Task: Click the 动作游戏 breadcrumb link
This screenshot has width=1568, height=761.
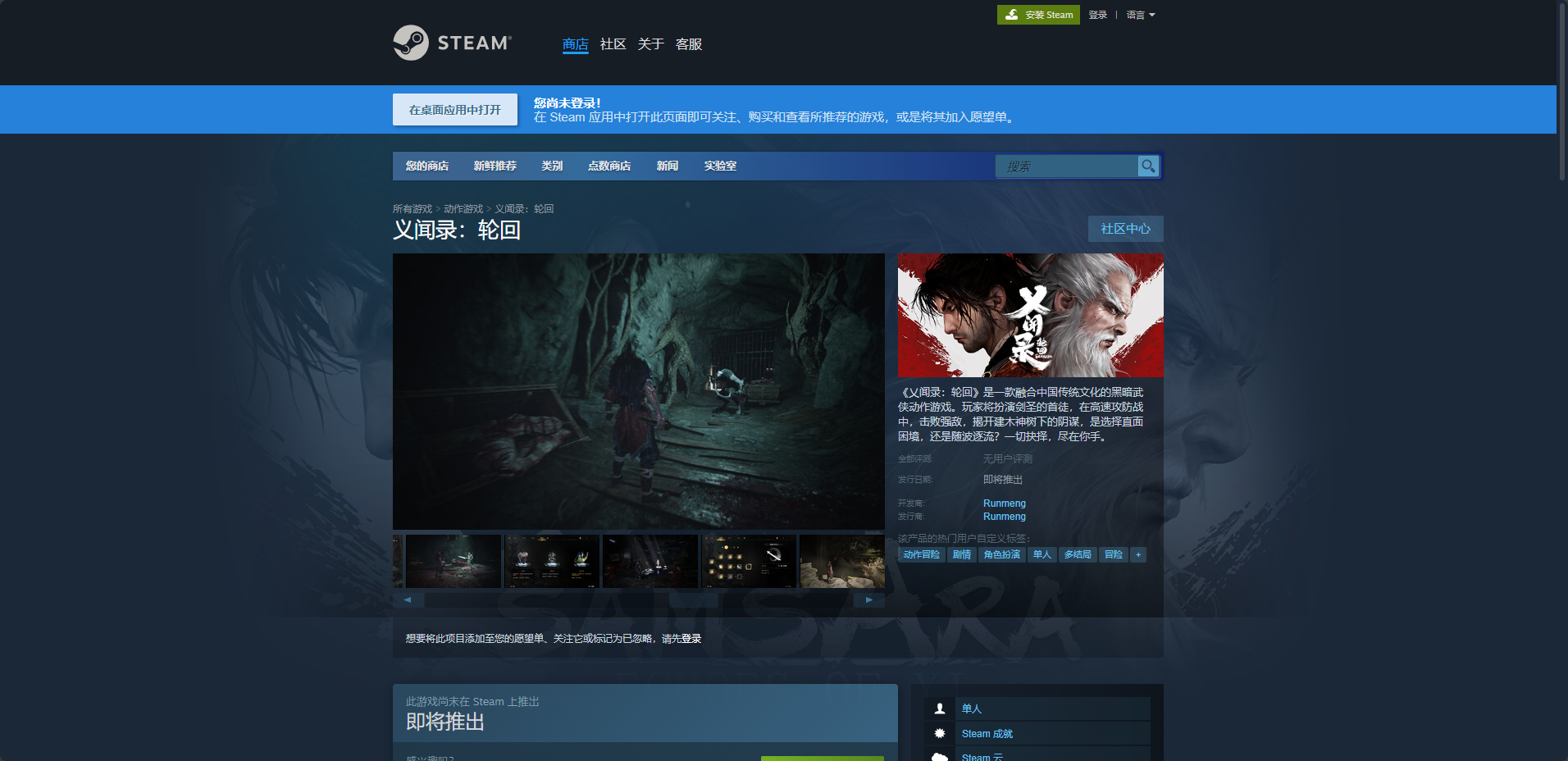Action: [x=463, y=209]
